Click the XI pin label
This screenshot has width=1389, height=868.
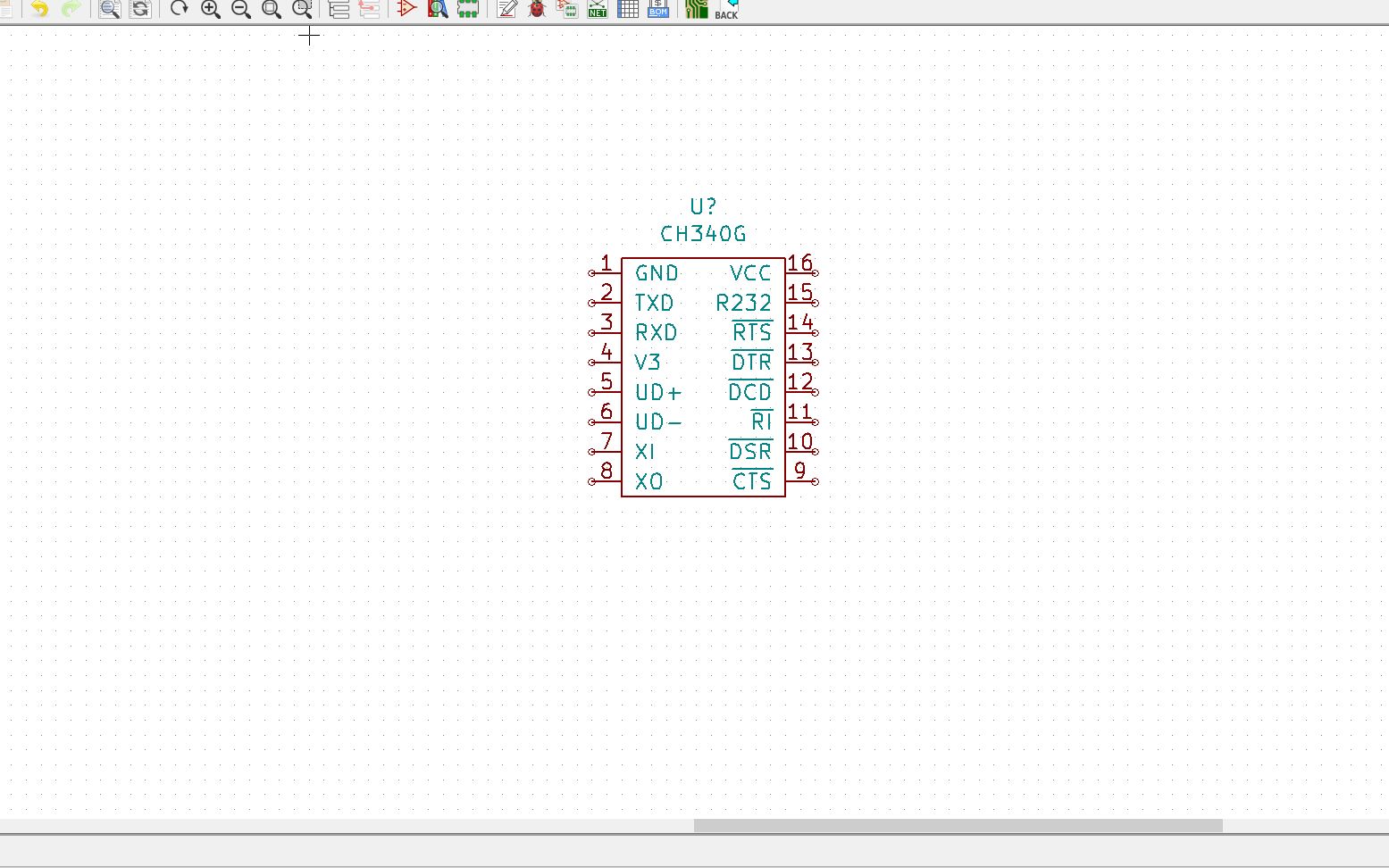click(645, 452)
